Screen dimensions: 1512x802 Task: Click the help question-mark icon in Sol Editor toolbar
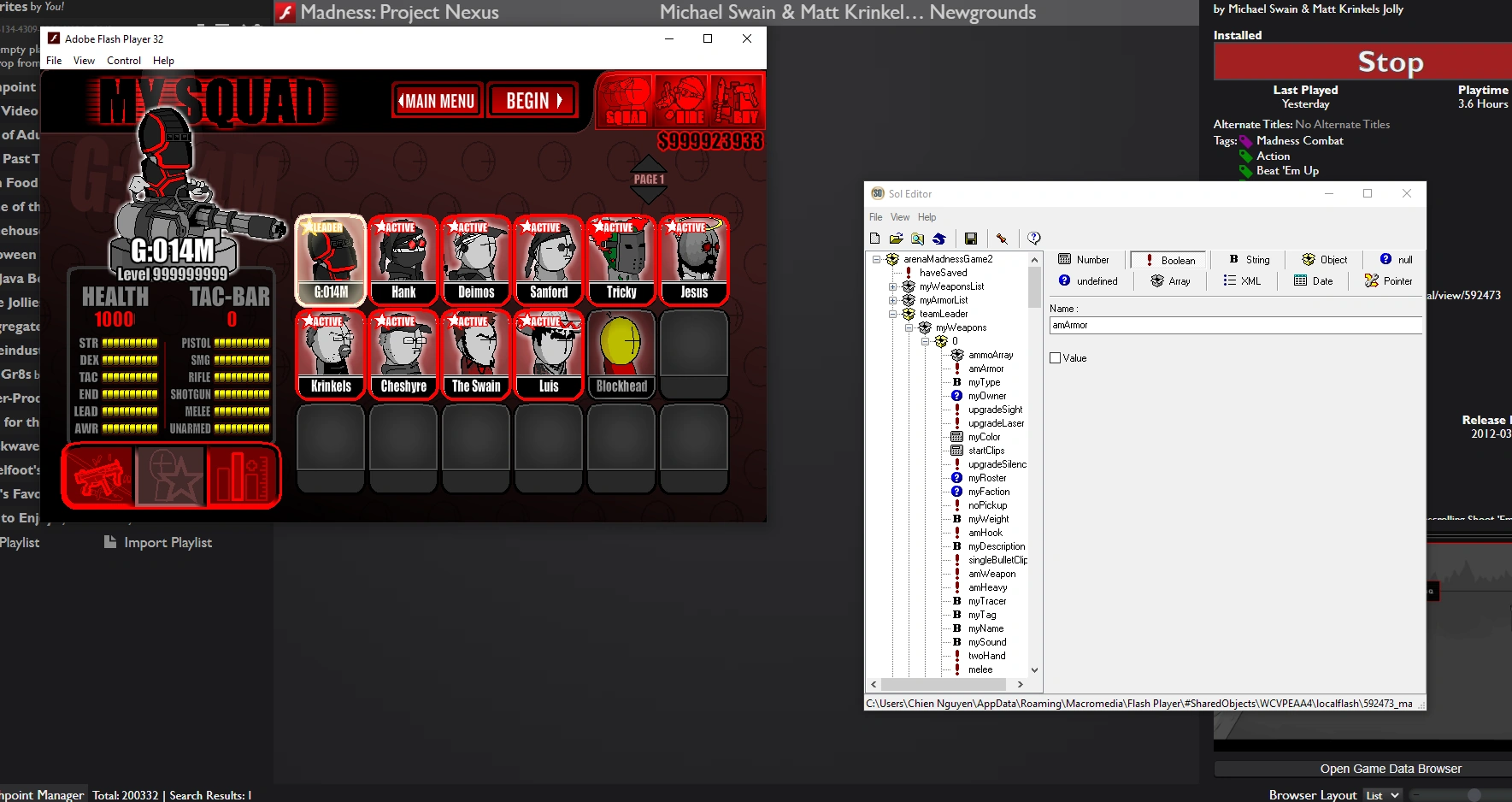[1034, 239]
